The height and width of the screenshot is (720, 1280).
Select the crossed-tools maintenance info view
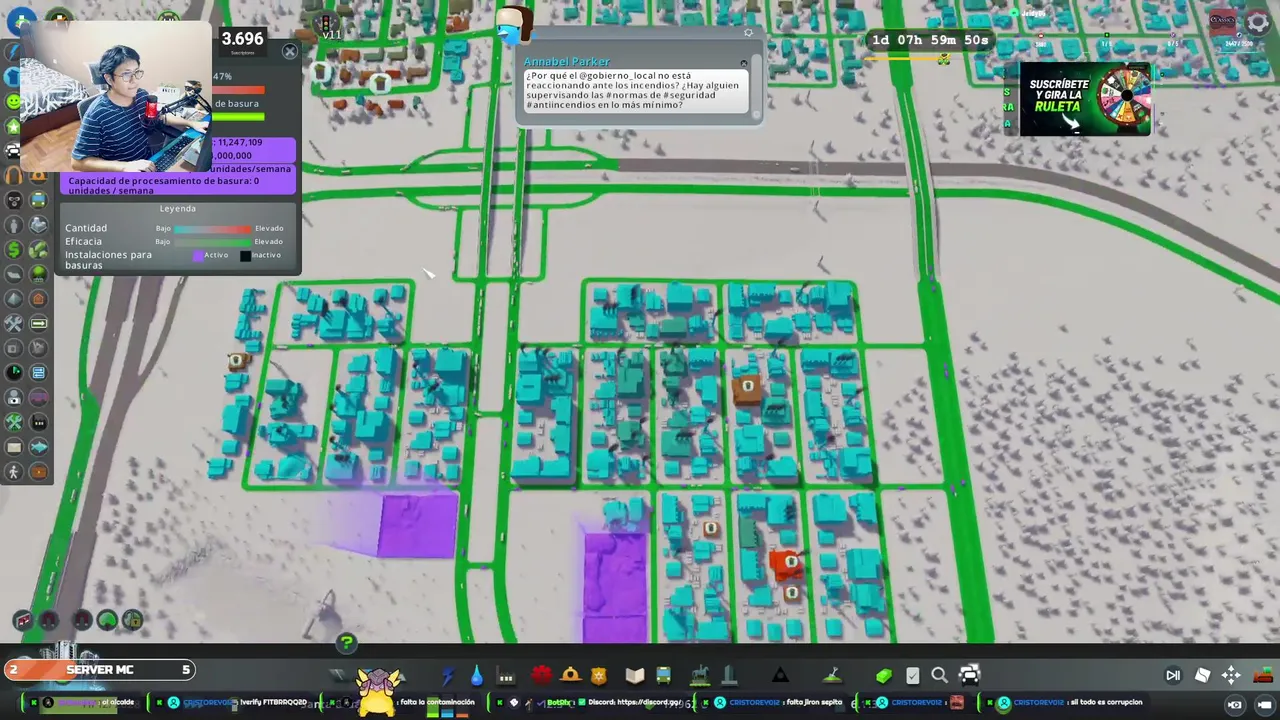point(13,323)
